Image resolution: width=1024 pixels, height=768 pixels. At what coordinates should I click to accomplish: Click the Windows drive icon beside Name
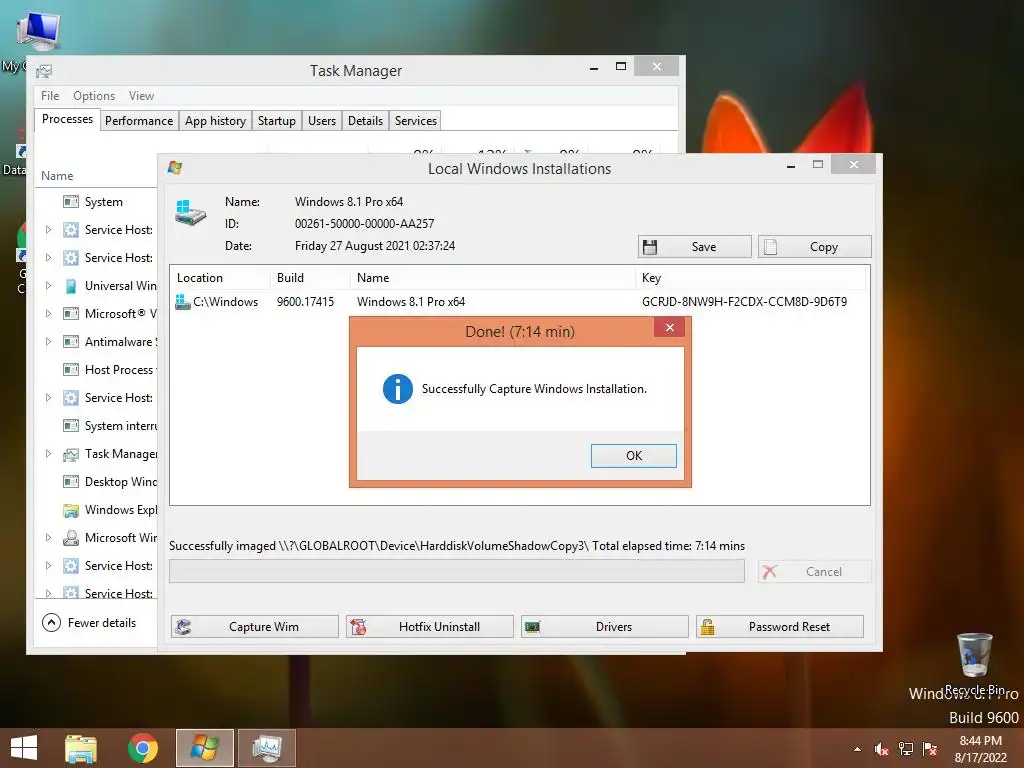pyautogui.click(x=190, y=213)
